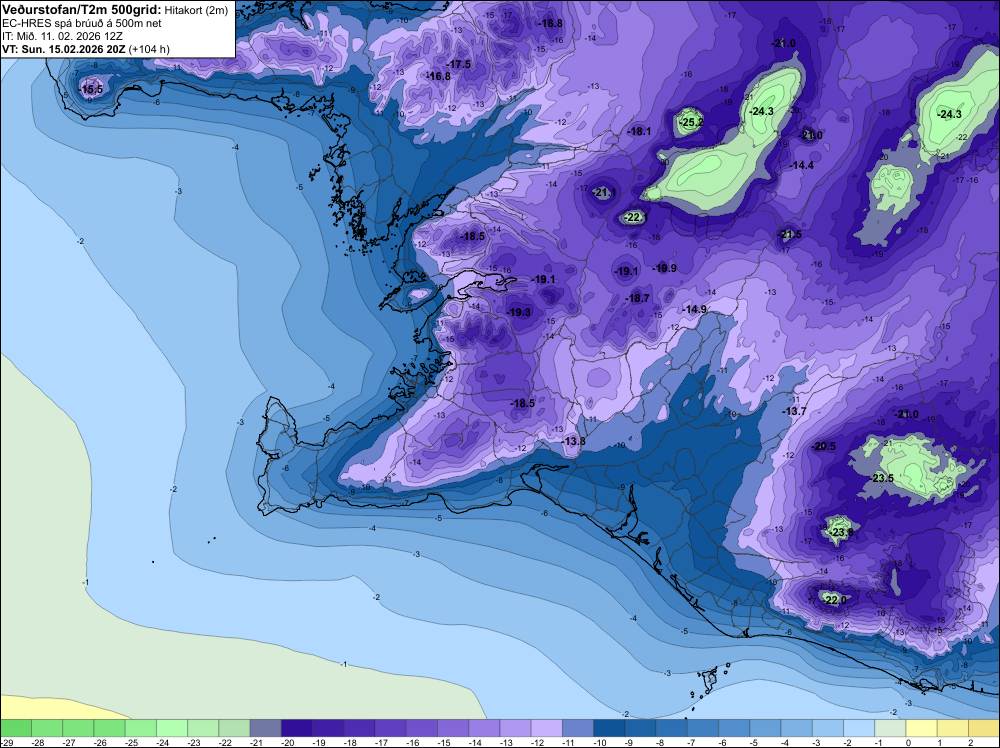Select the -18.7 temperature label
Image resolution: width=1000 pixels, height=748 pixels.
[638, 298]
